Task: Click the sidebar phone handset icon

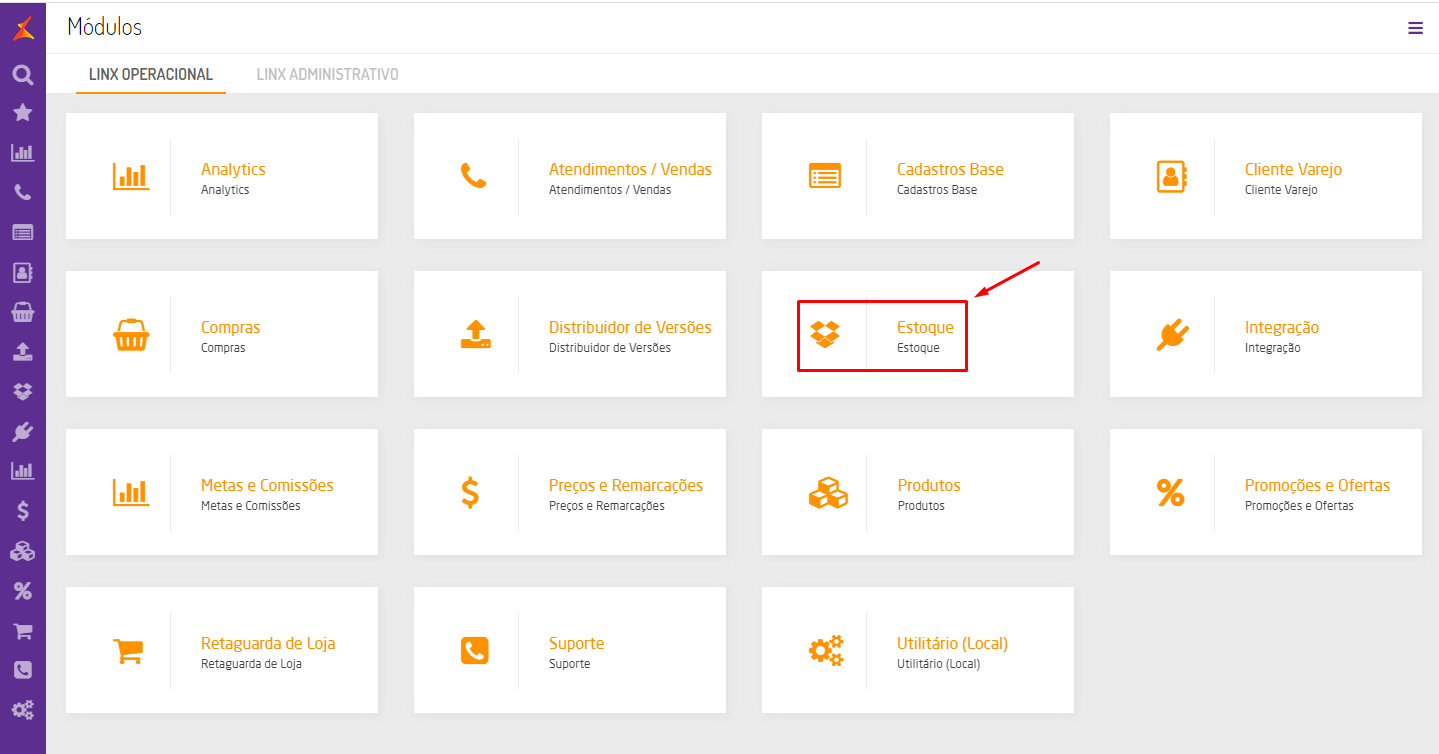Action: click(23, 193)
